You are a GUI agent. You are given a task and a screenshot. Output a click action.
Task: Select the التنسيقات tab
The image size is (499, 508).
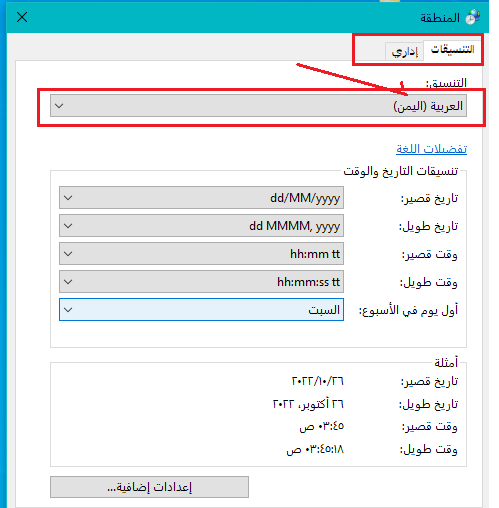[452, 50]
